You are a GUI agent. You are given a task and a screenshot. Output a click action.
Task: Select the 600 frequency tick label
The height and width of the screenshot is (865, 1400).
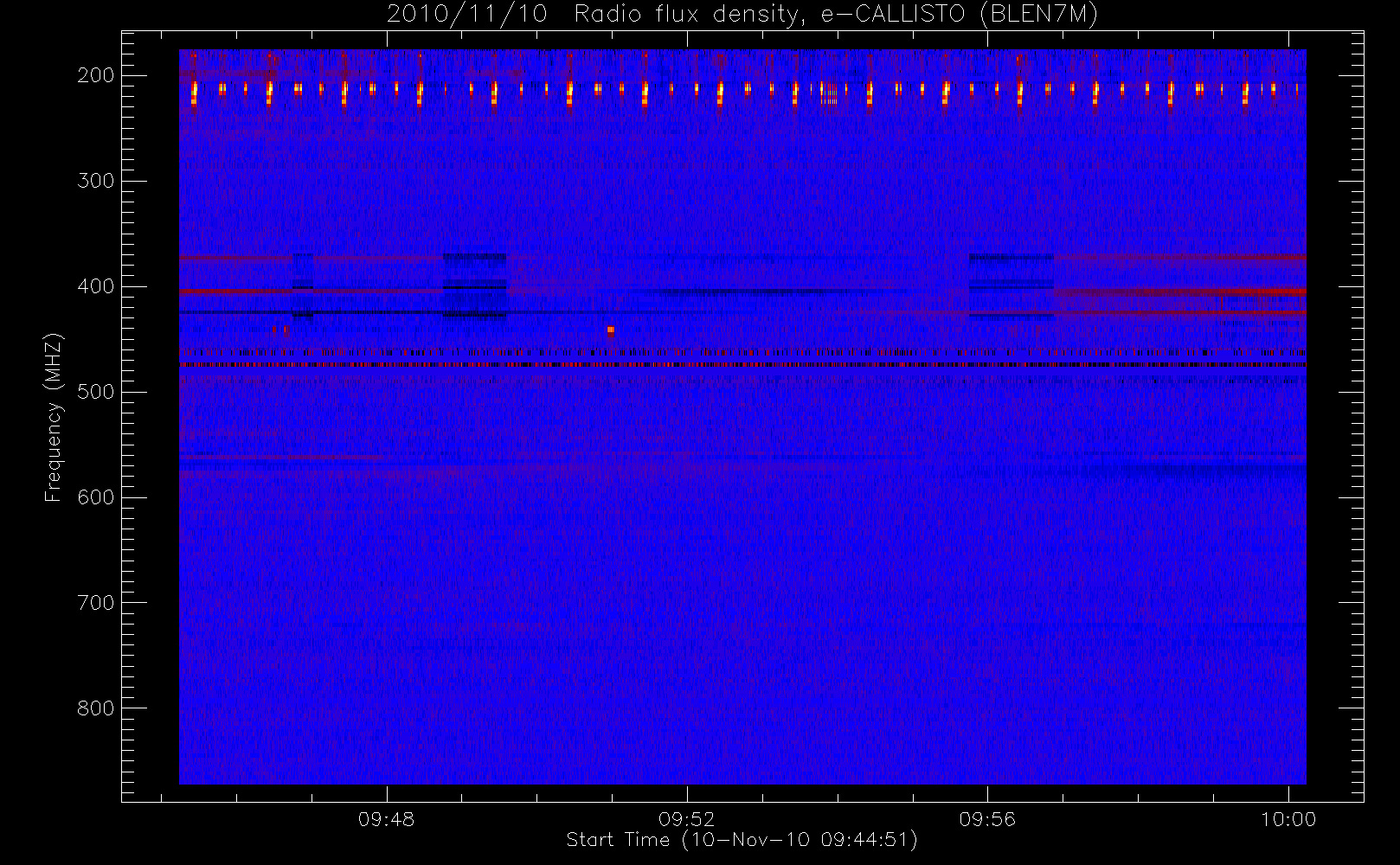[x=95, y=497]
